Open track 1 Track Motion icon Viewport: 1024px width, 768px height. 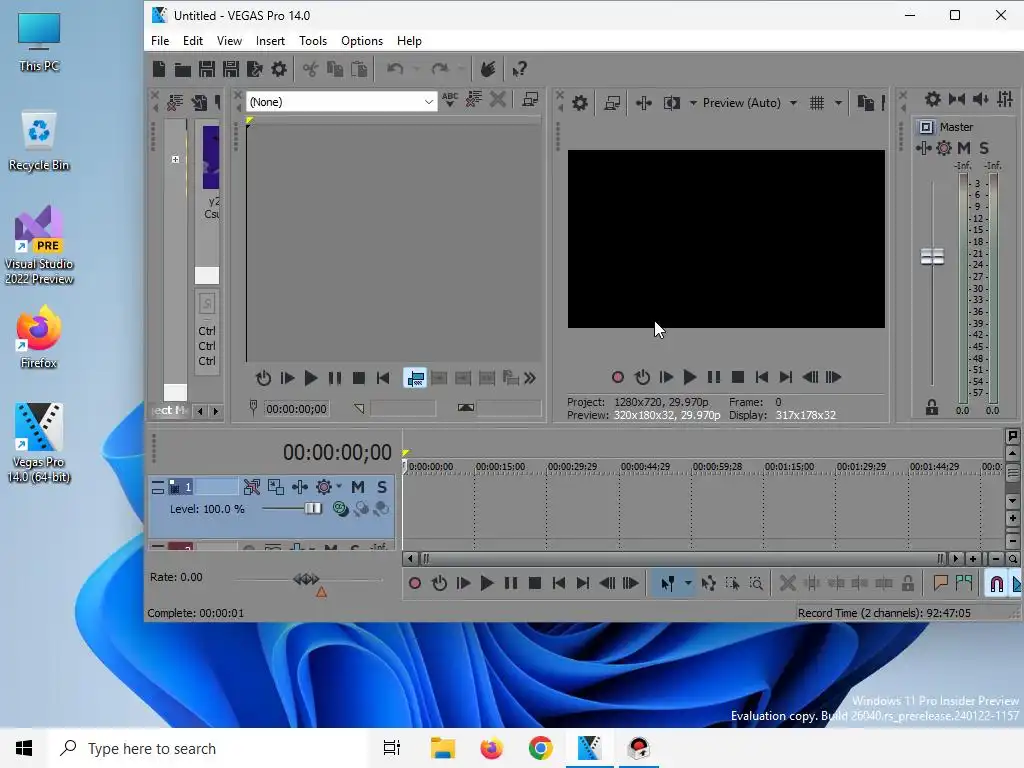(x=276, y=487)
